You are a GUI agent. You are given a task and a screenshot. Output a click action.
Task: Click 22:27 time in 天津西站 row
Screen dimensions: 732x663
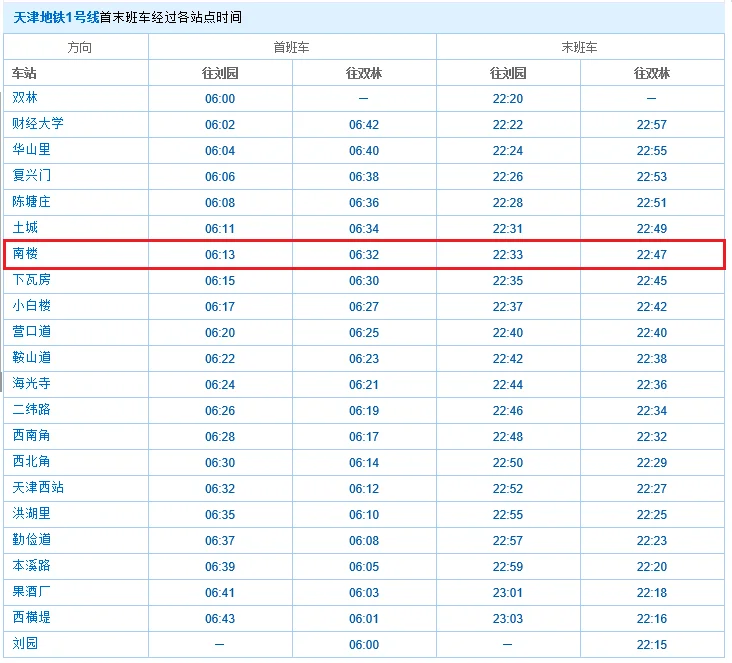coord(652,489)
